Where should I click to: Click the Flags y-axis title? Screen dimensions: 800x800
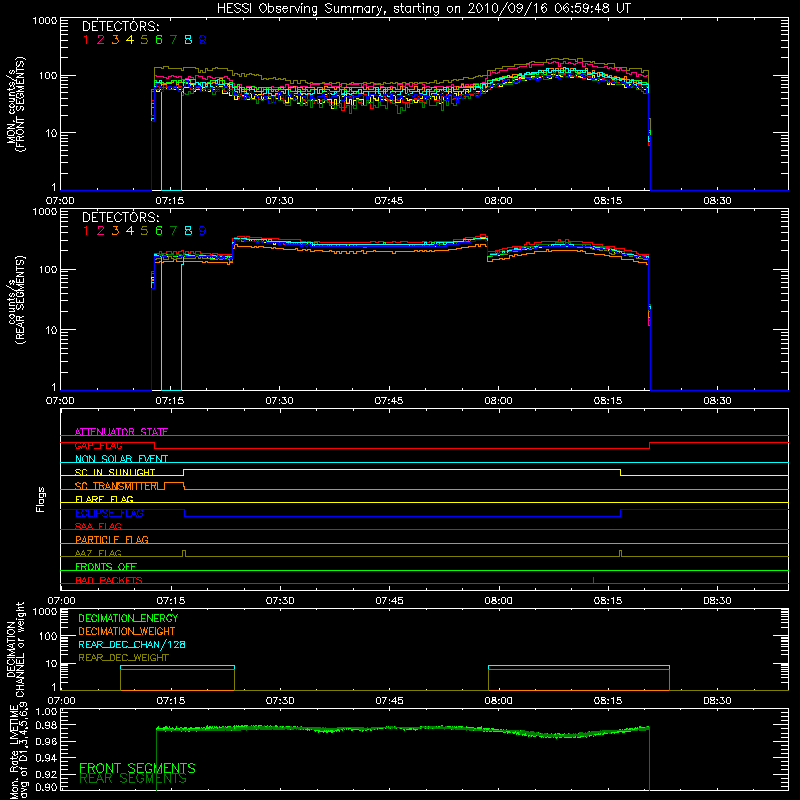pos(41,499)
